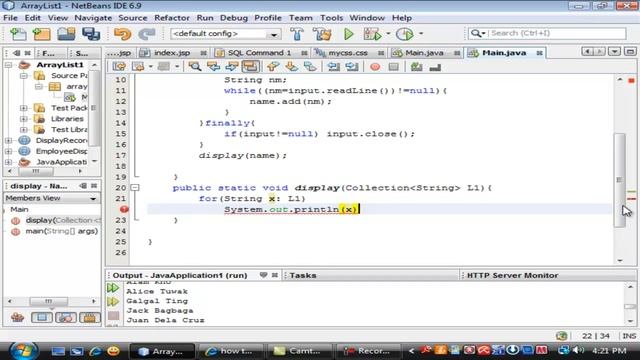
Task: Click the red error stripe marker at top
Action: click(631, 81)
